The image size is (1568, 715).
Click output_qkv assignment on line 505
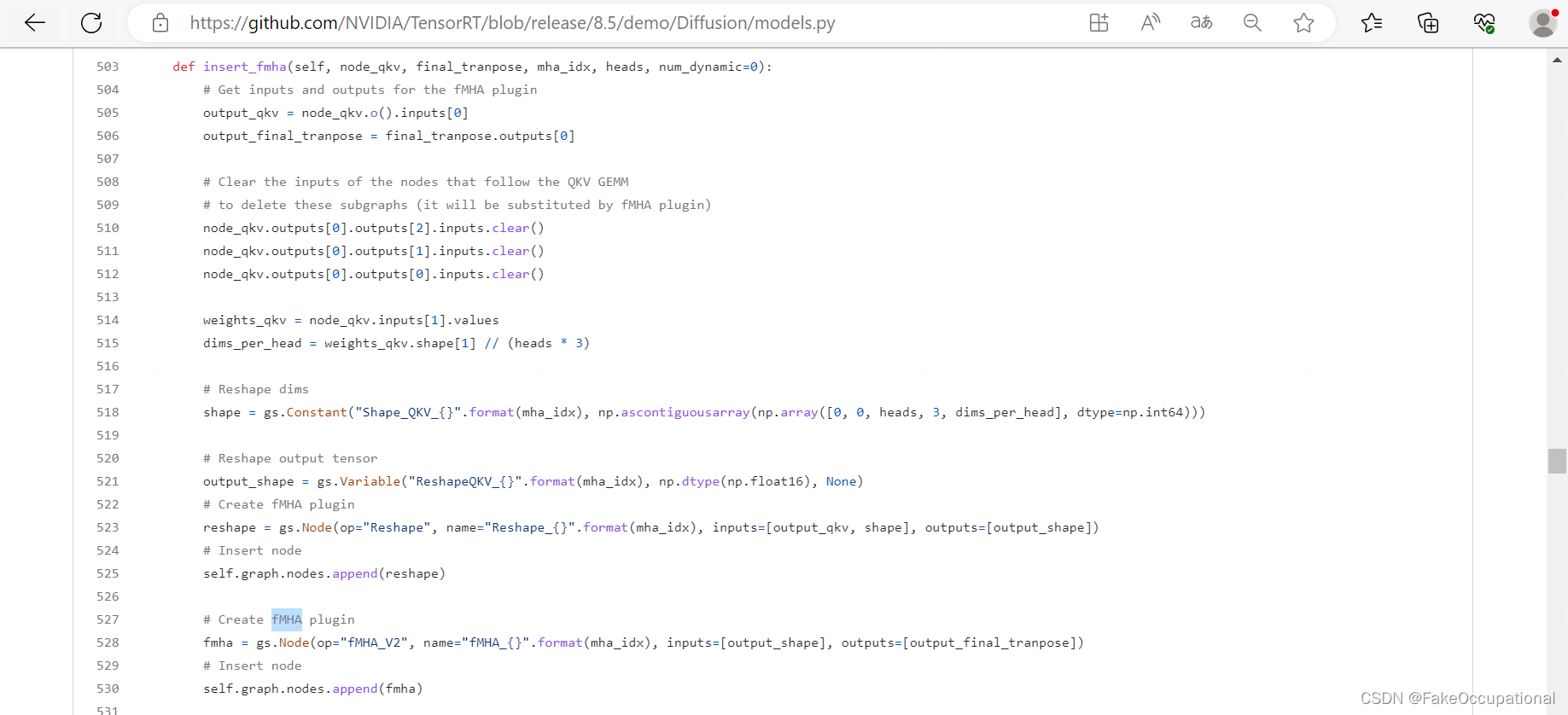pyautogui.click(x=335, y=113)
